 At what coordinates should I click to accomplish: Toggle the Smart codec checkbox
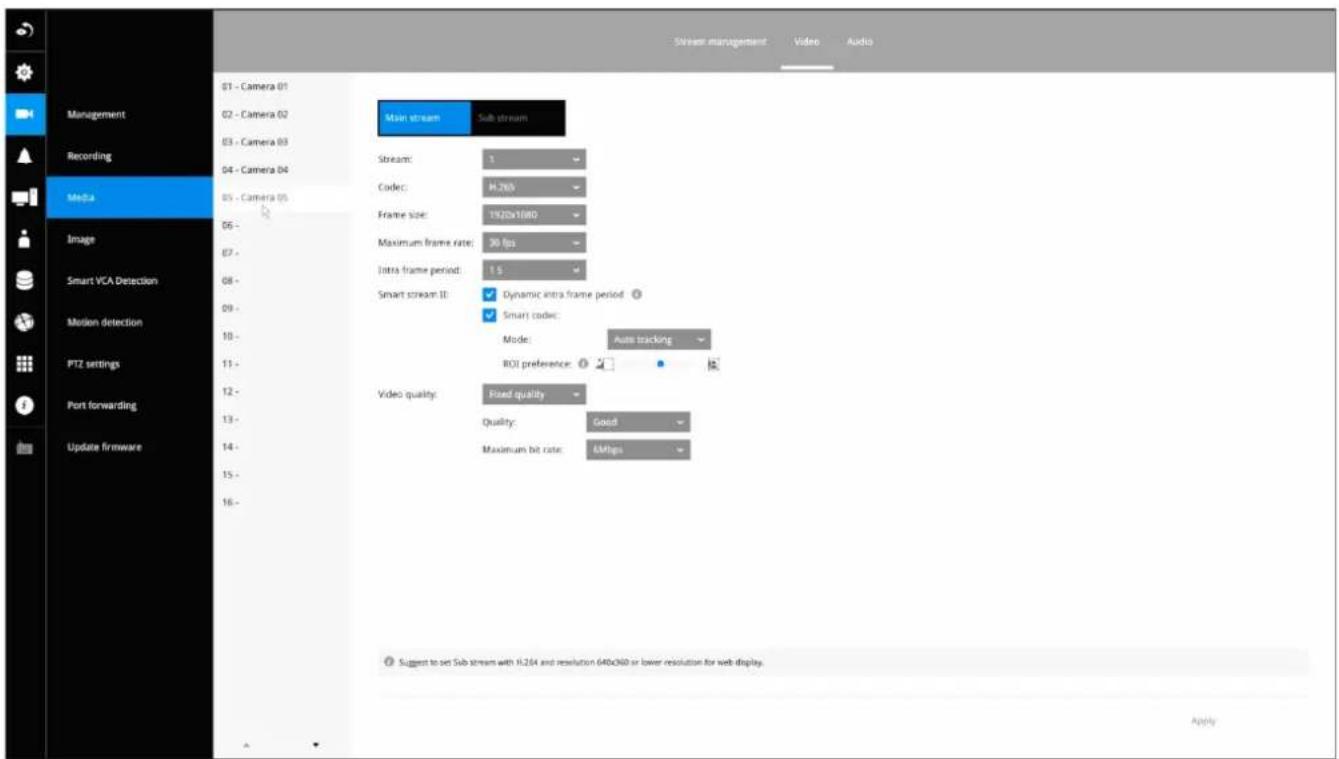[x=490, y=315]
